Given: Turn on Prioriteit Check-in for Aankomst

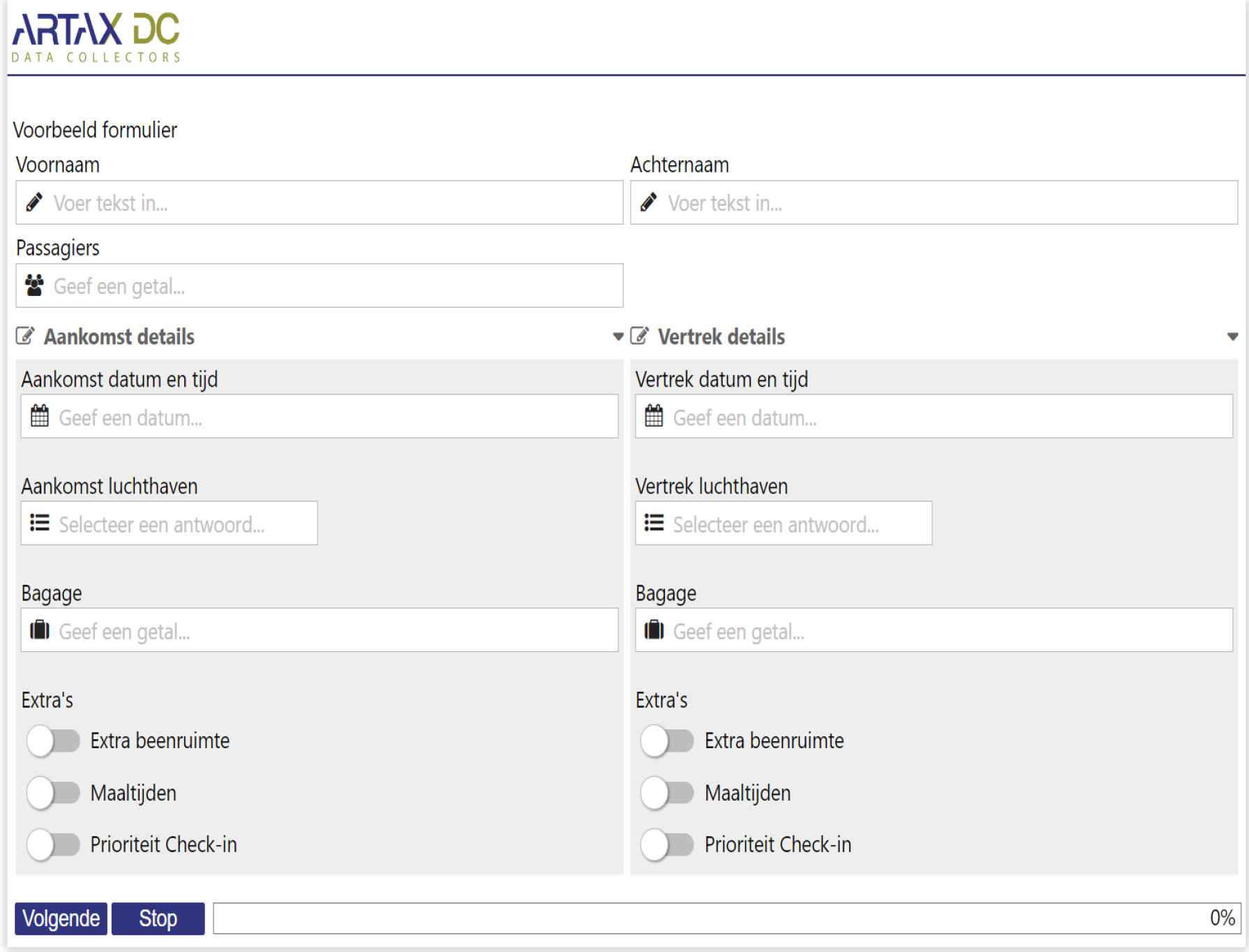Looking at the screenshot, I should click(54, 845).
